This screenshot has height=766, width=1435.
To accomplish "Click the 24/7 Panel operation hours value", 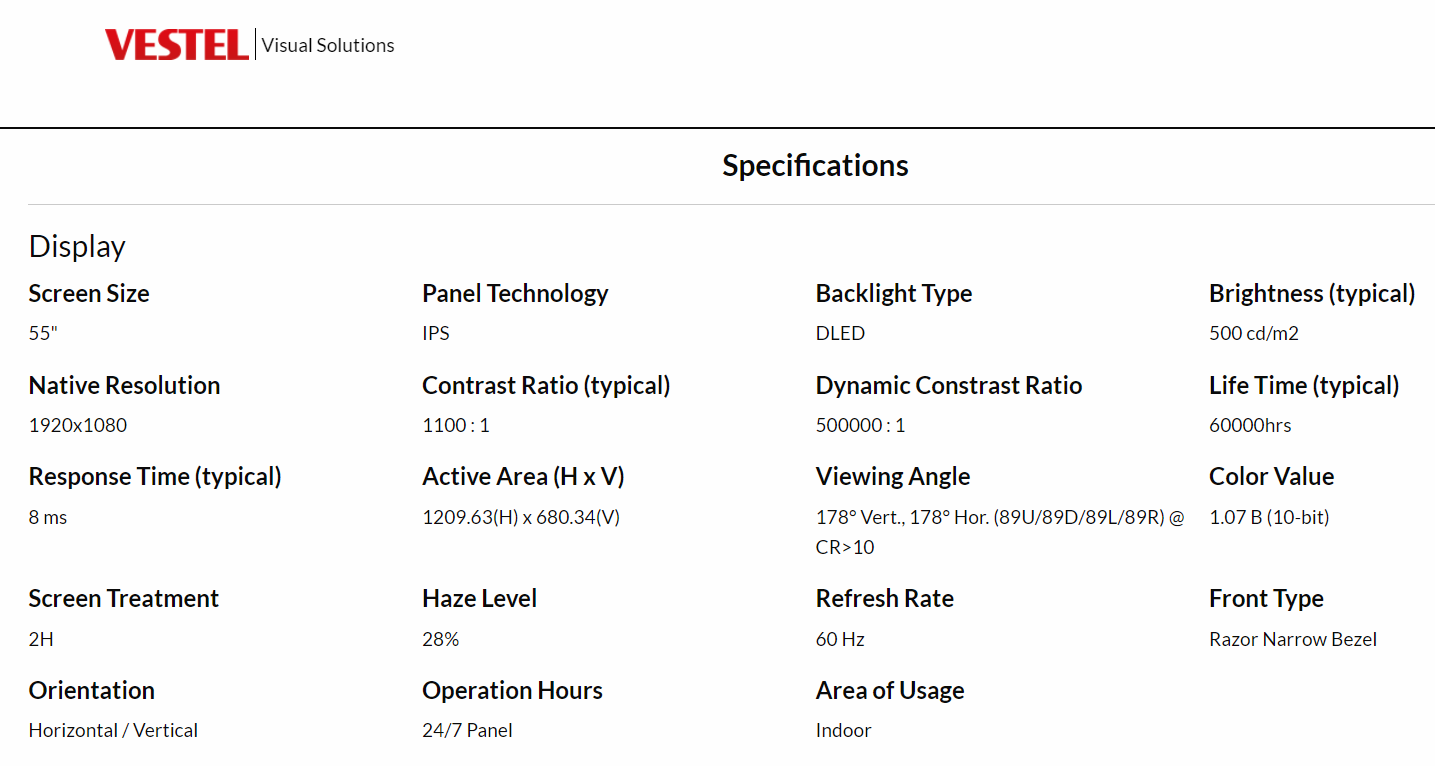I will click(467, 730).
